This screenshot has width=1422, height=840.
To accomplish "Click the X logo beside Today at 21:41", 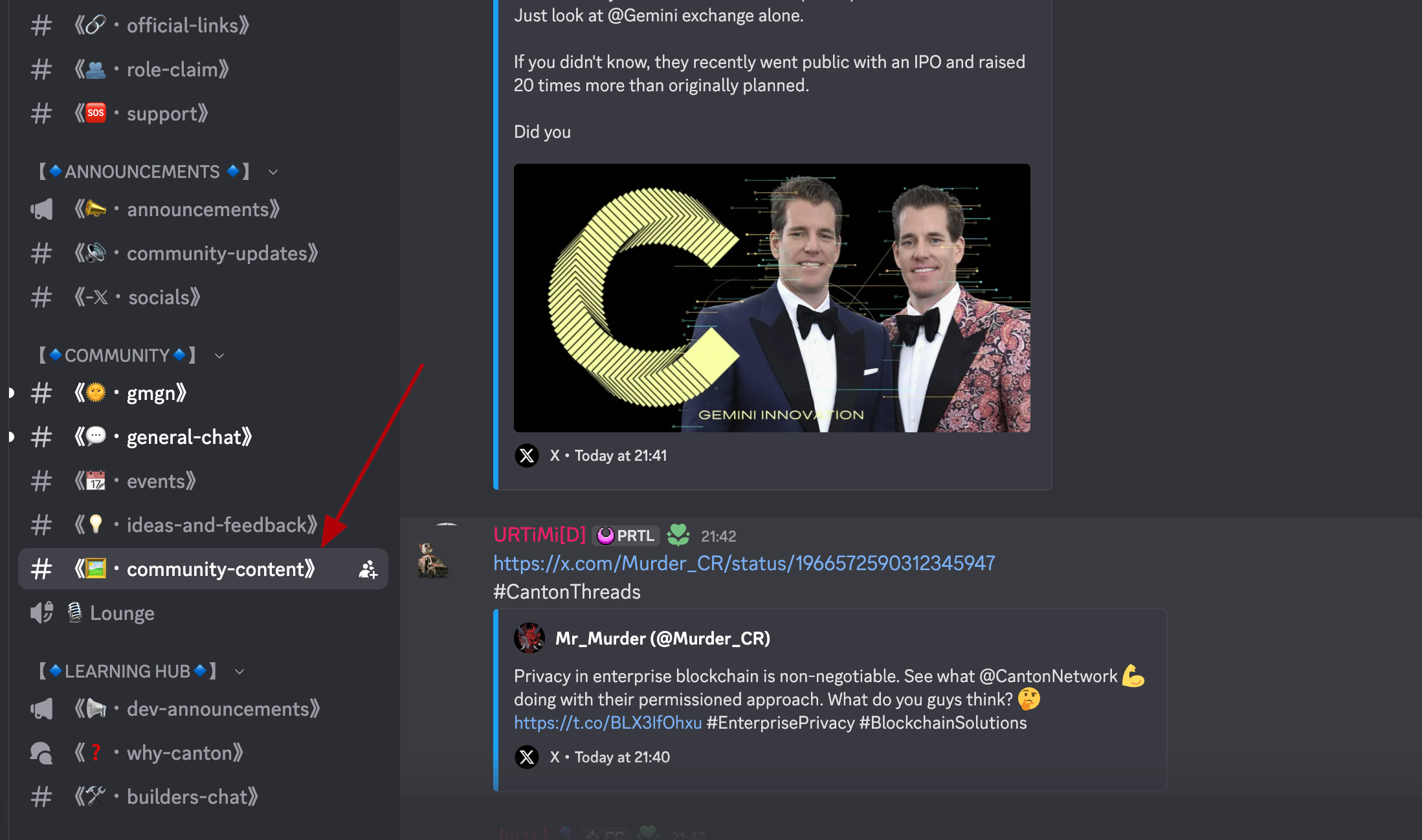I will point(527,456).
